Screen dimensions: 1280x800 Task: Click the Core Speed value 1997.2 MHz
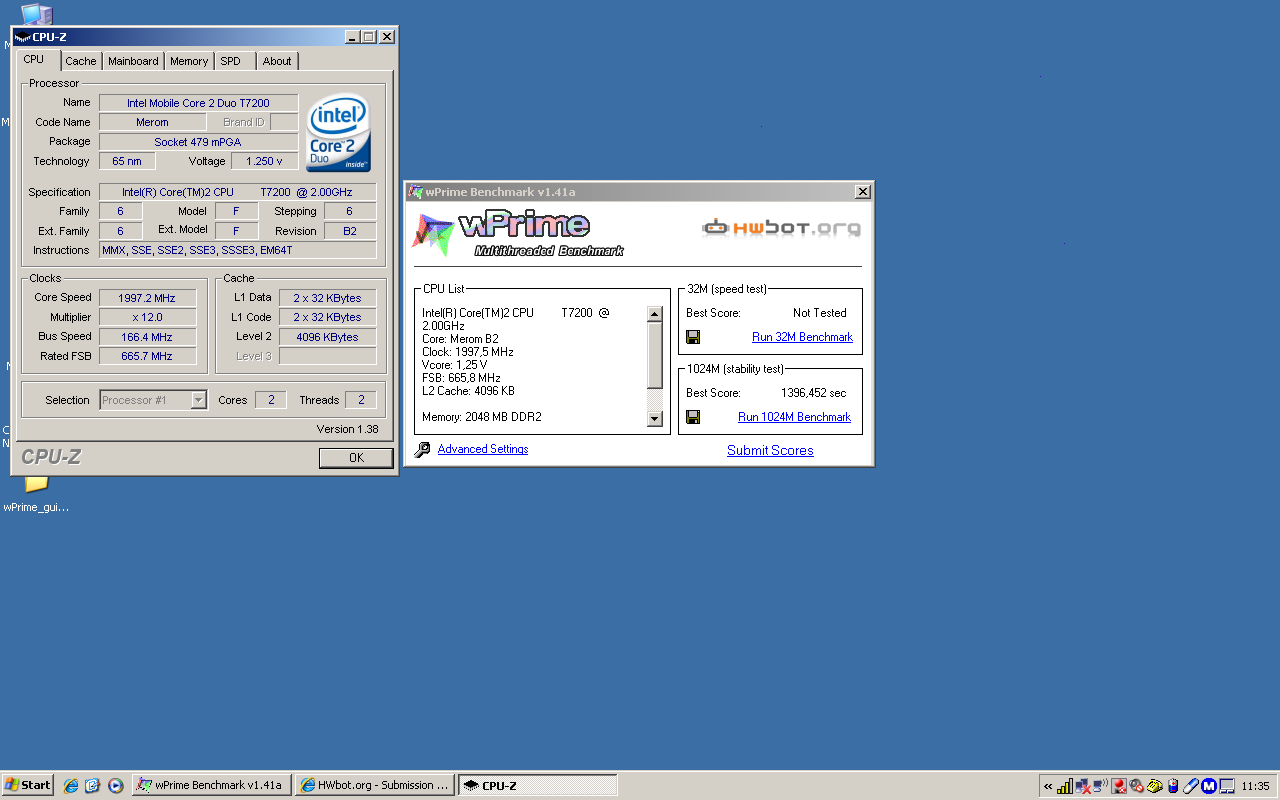(147, 298)
